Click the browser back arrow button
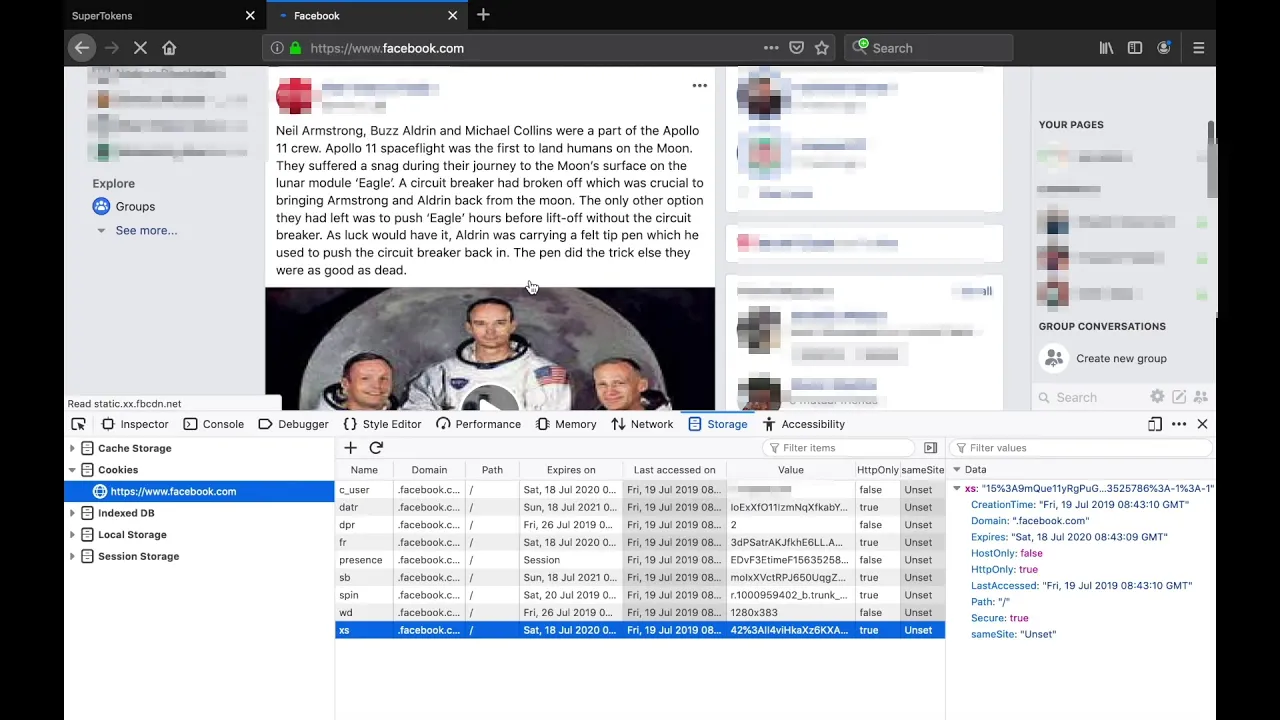Screen dimensions: 1280x720 [82, 48]
